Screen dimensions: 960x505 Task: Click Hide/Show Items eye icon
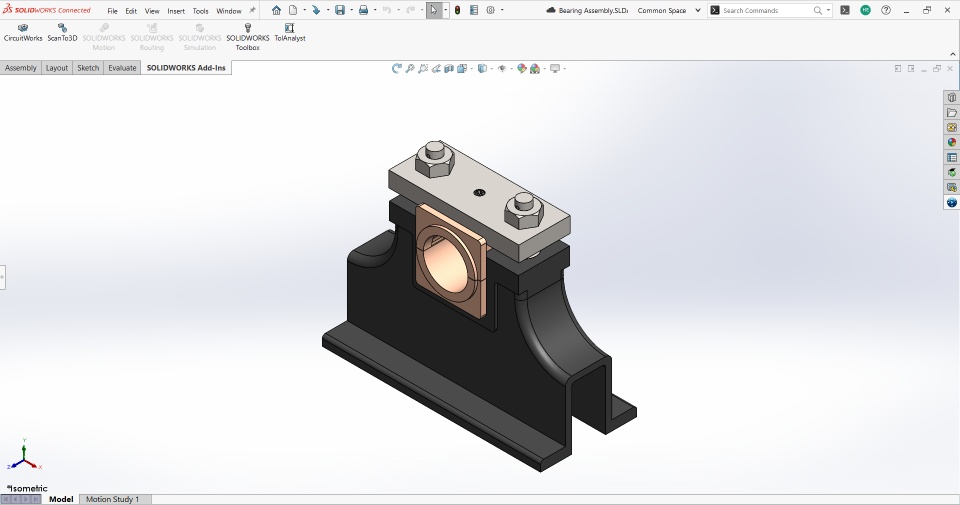[x=501, y=69]
